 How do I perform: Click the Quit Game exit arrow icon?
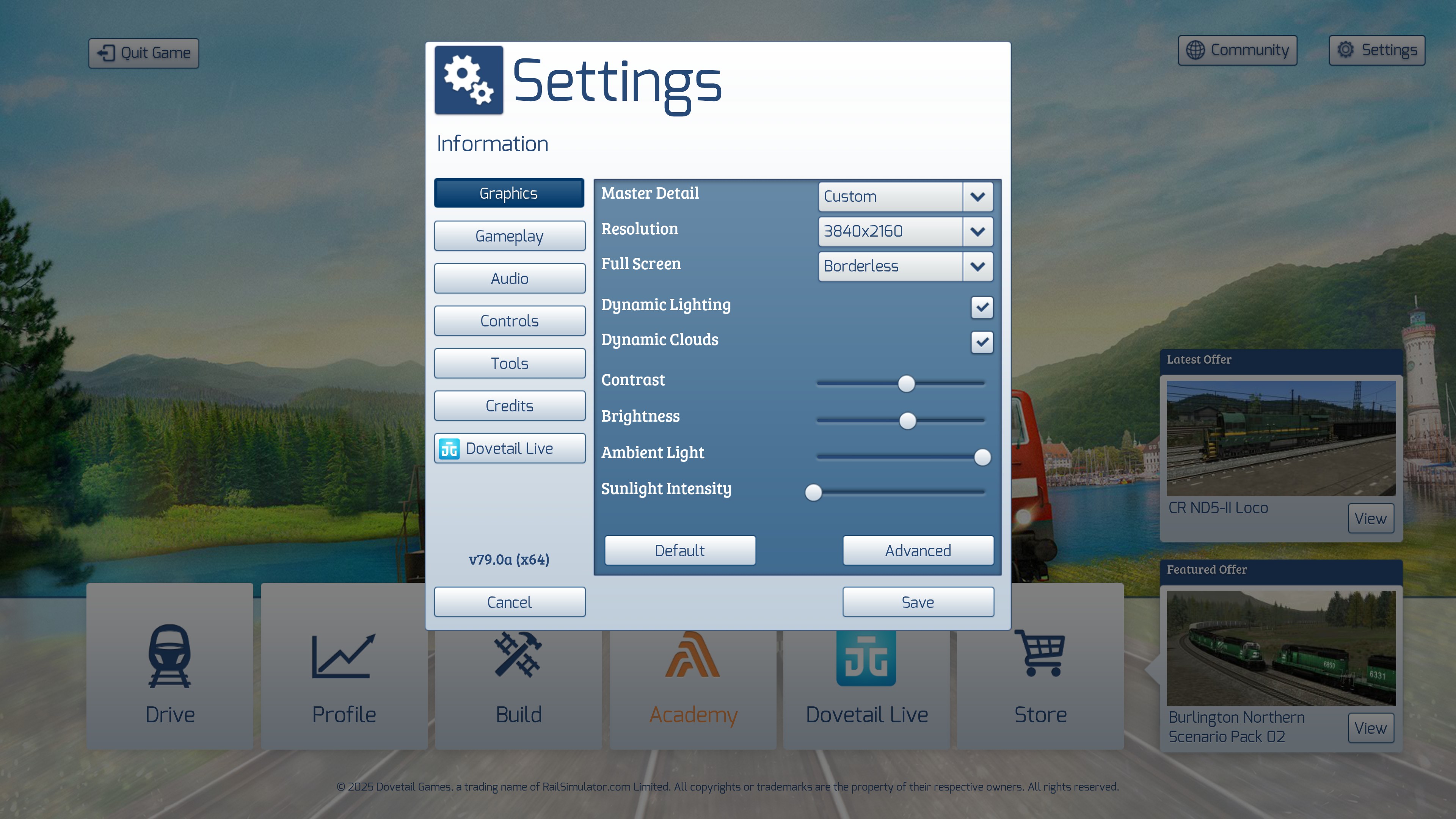click(106, 53)
